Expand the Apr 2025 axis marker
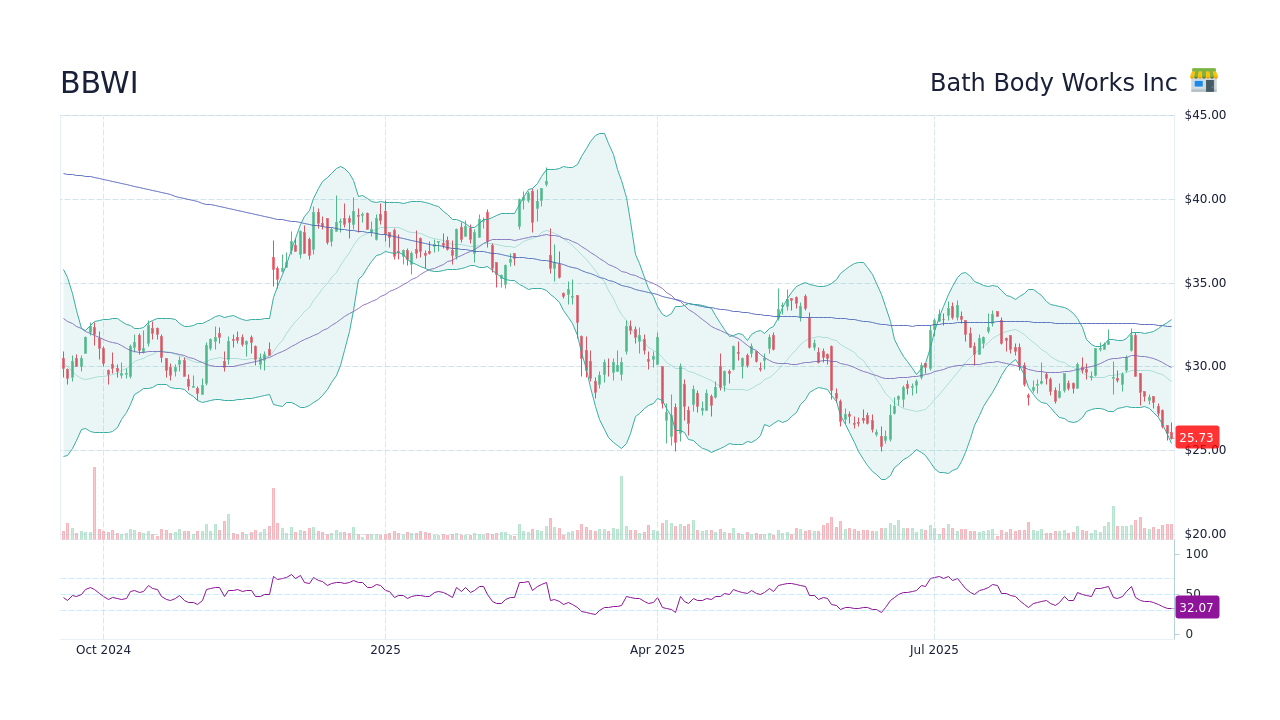This screenshot has height=720, width=1280. click(x=658, y=649)
